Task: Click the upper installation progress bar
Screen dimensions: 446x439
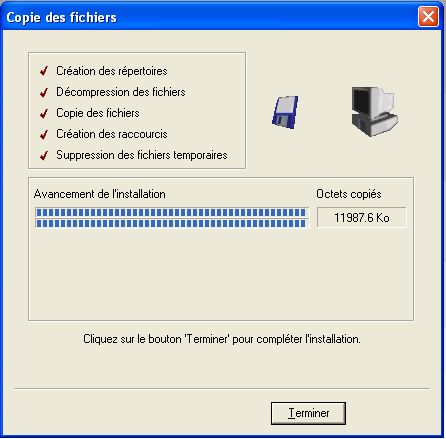Action: (x=172, y=212)
